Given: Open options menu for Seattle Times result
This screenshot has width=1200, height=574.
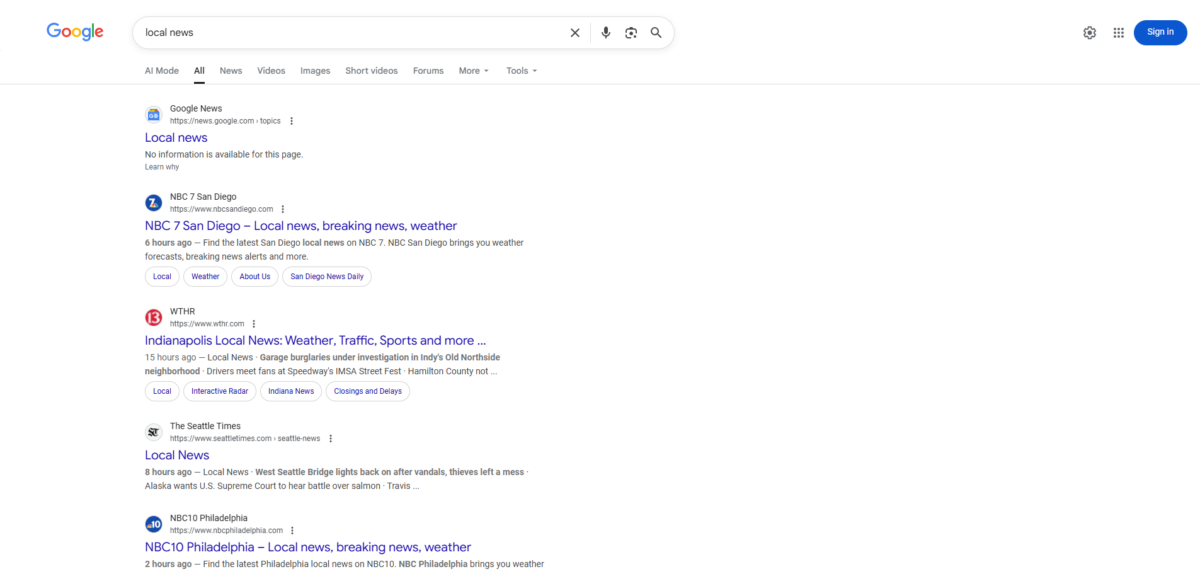Looking at the screenshot, I should [331, 439].
